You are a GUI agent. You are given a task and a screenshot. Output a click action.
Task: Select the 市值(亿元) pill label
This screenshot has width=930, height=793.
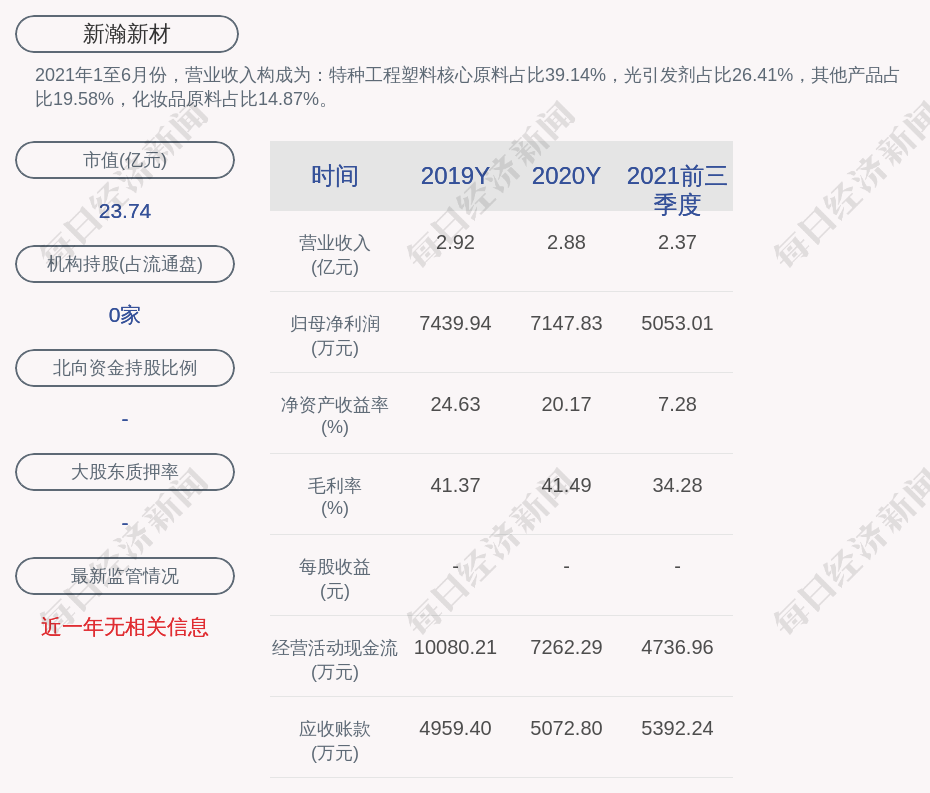tap(125, 160)
